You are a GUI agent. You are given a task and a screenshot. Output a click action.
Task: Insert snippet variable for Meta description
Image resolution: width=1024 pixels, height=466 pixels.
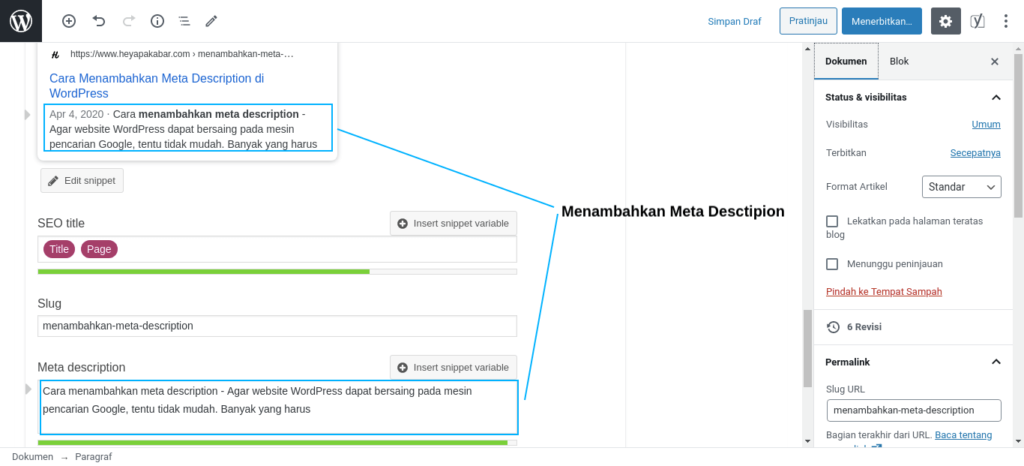(453, 367)
